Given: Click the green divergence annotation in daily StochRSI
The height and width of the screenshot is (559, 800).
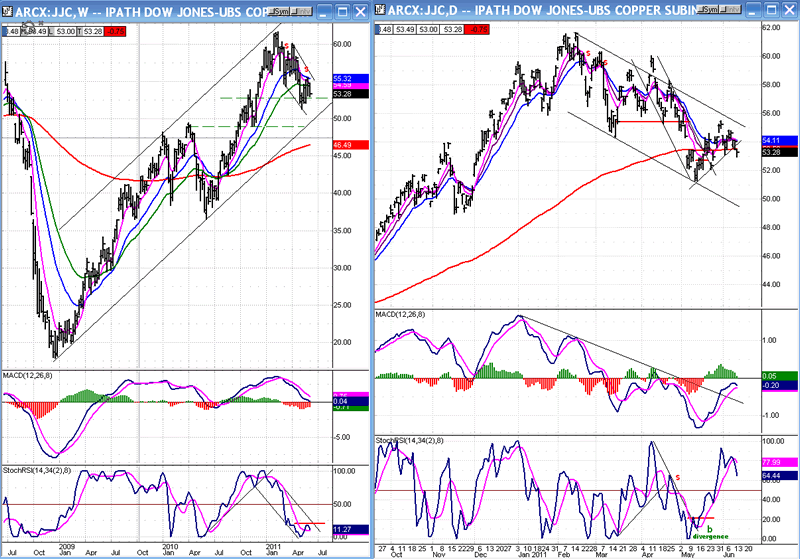Looking at the screenshot, I should tap(710, 537).
